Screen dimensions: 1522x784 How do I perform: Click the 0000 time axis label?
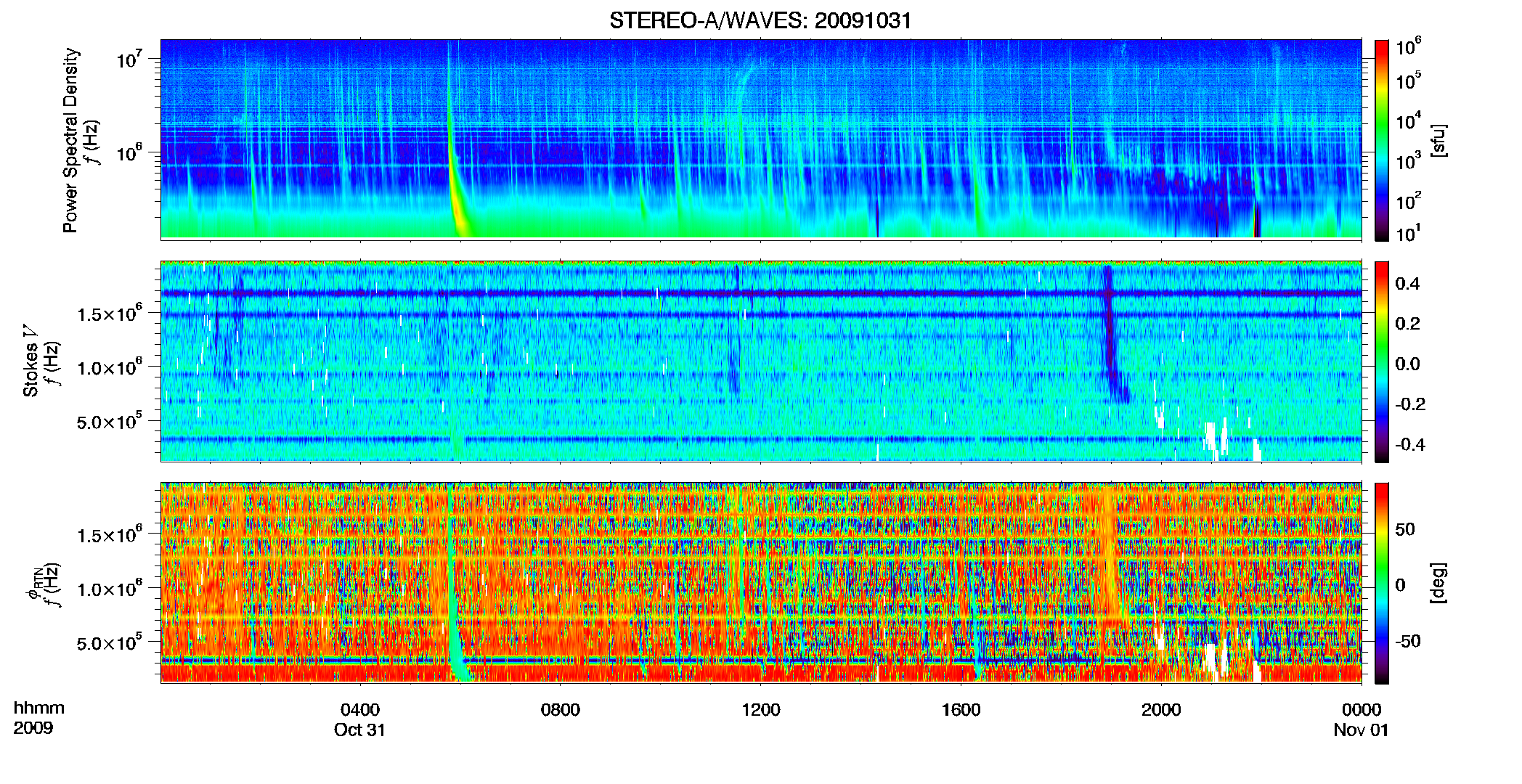tap(1361, 709)
